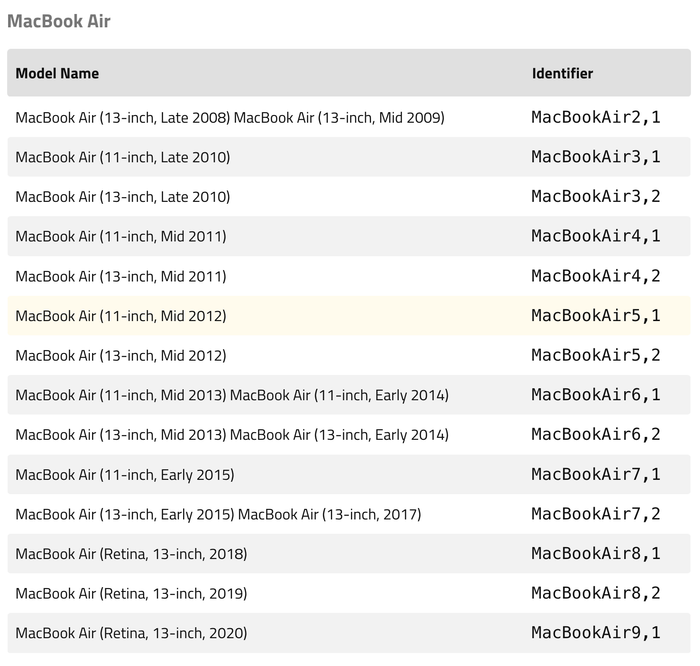Click the MacBookAir8,2 identifier
700x666 pixels.
(x=596, y=593)
